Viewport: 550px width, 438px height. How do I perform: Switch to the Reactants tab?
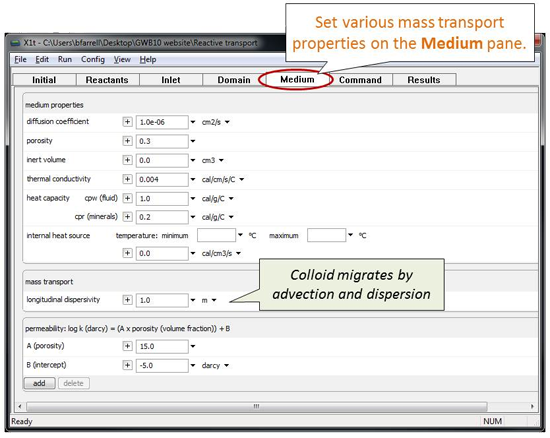click(107, 80)
